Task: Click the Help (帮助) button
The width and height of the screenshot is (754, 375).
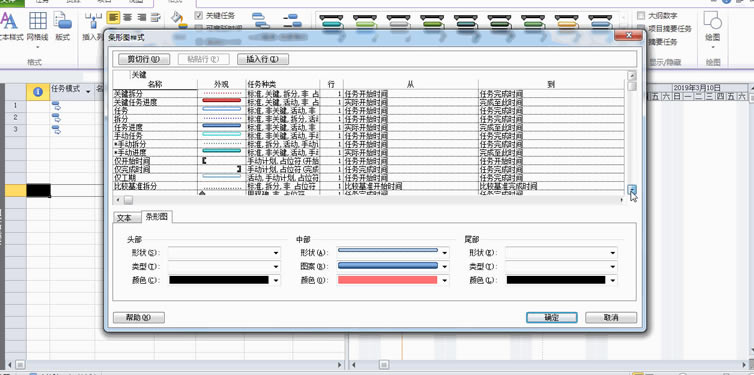Action: pos(138,317)
